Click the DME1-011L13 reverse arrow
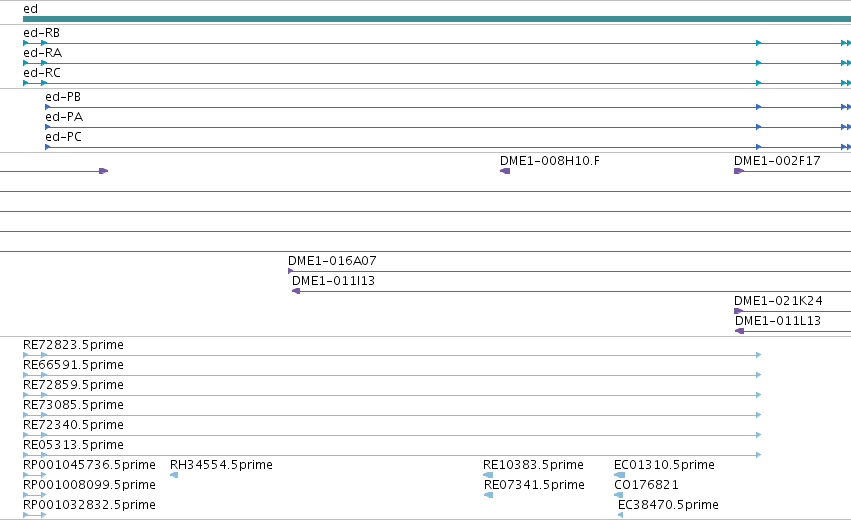 click(739, 331)
